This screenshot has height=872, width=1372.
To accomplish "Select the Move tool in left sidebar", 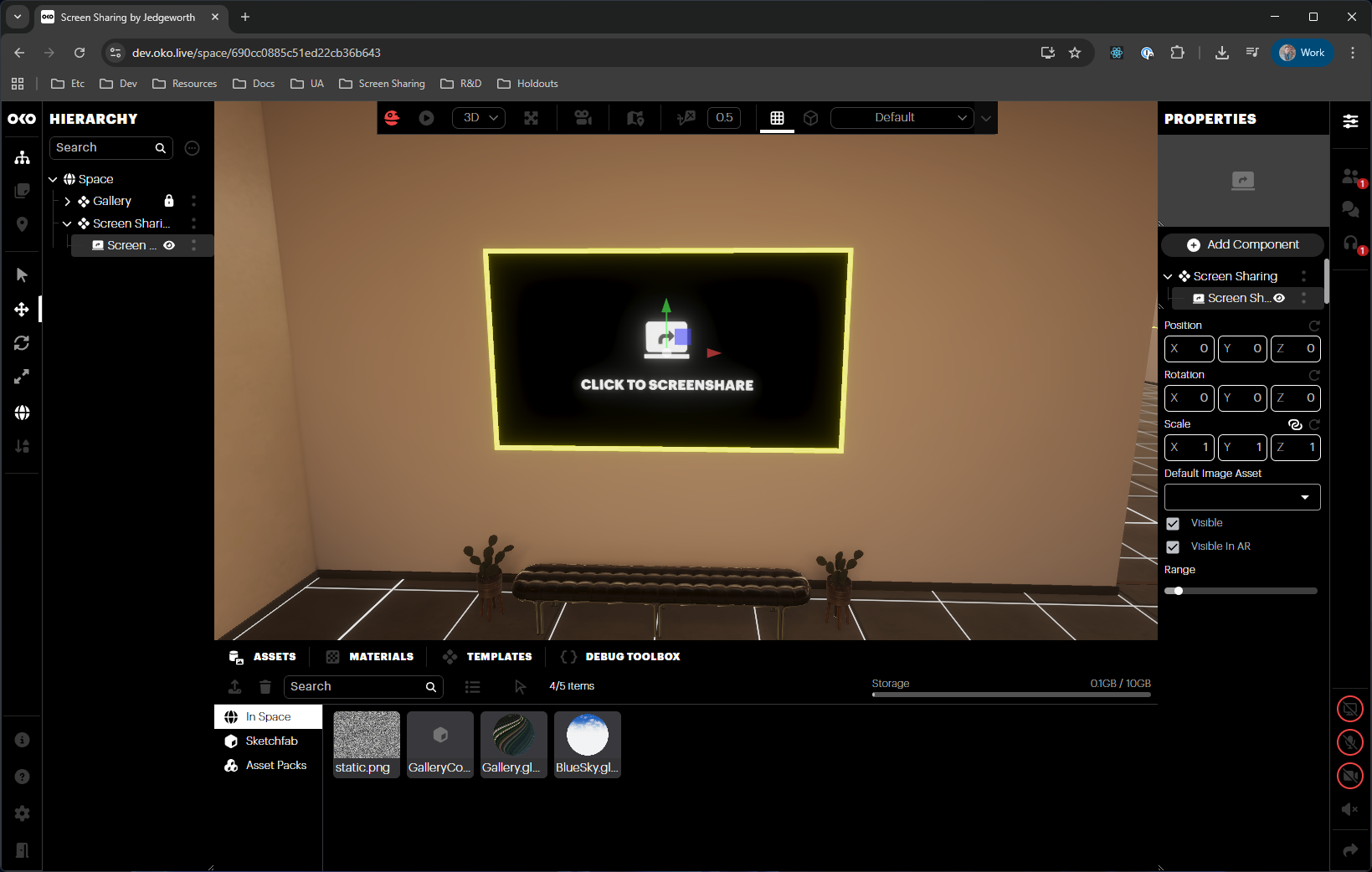I will click(22, 310).
